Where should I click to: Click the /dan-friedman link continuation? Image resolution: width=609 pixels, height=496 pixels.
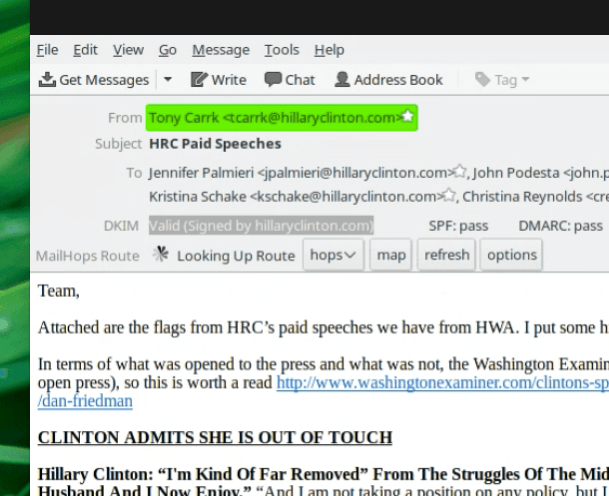pyautogui.click(x=85, y=401)
